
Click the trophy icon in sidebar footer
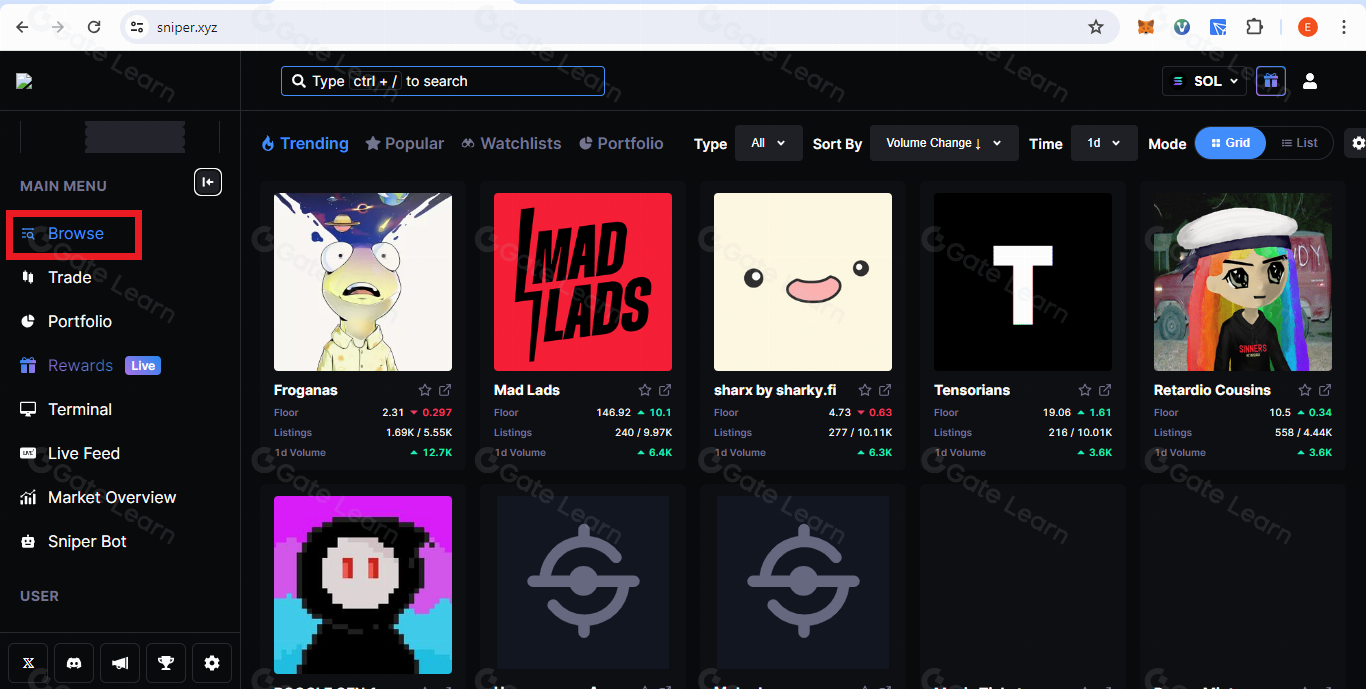pyautogui.click(x=166, y=663)
